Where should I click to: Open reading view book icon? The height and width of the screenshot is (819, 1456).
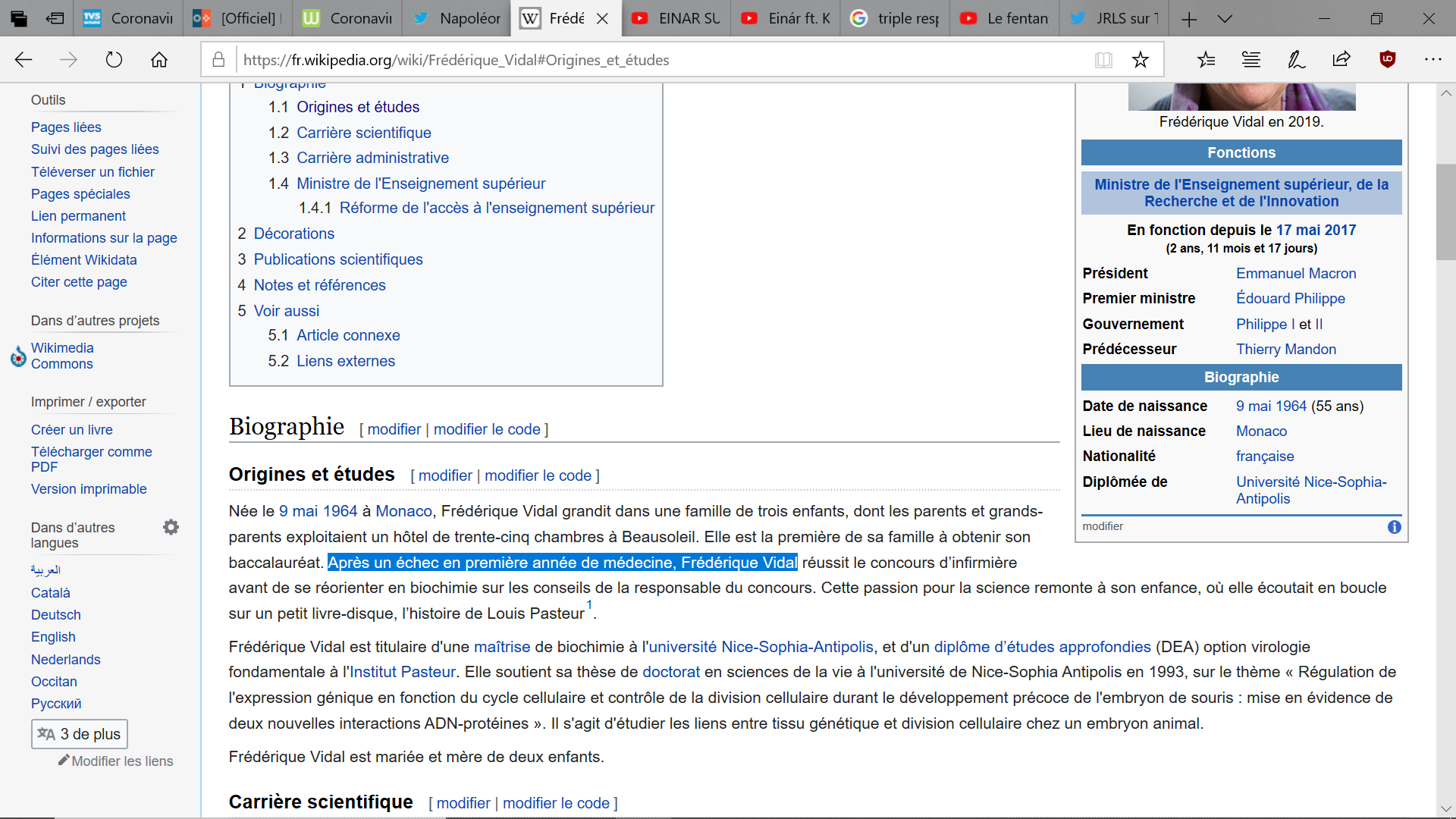[x=1103, y=60]
